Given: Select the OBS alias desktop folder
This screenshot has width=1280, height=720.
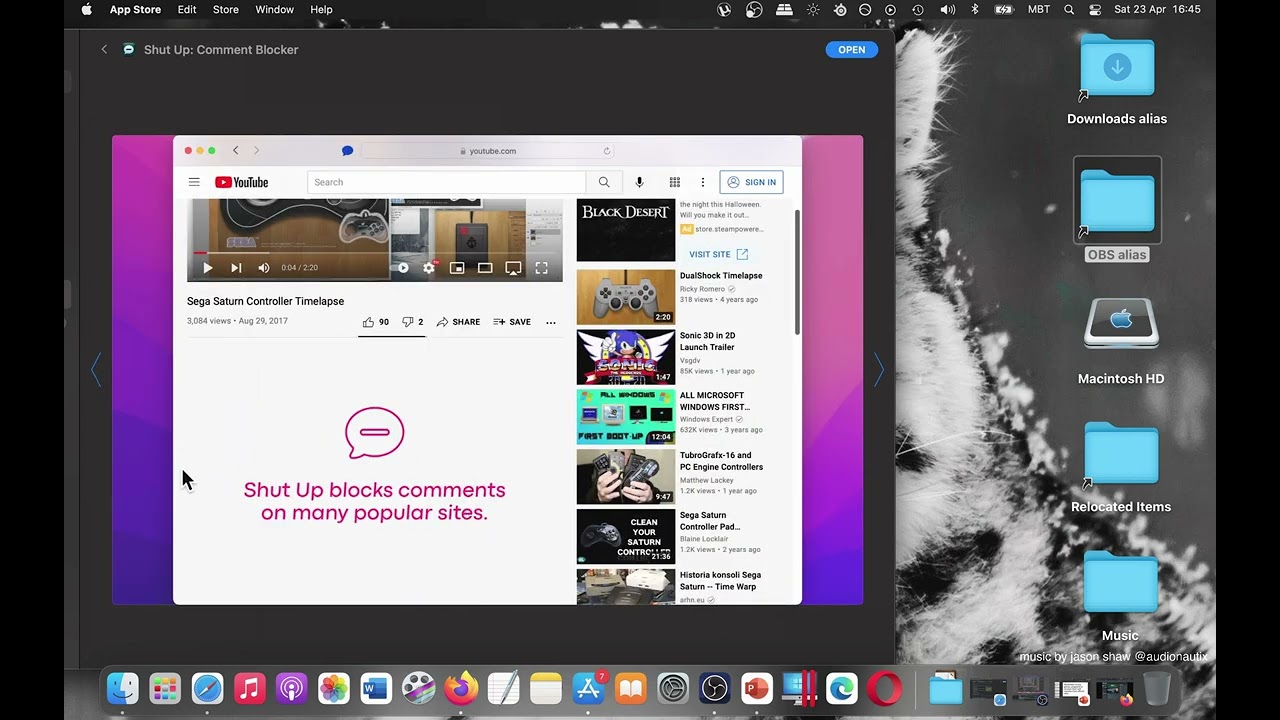Looking at the screenshot, I should (1117, 210).
